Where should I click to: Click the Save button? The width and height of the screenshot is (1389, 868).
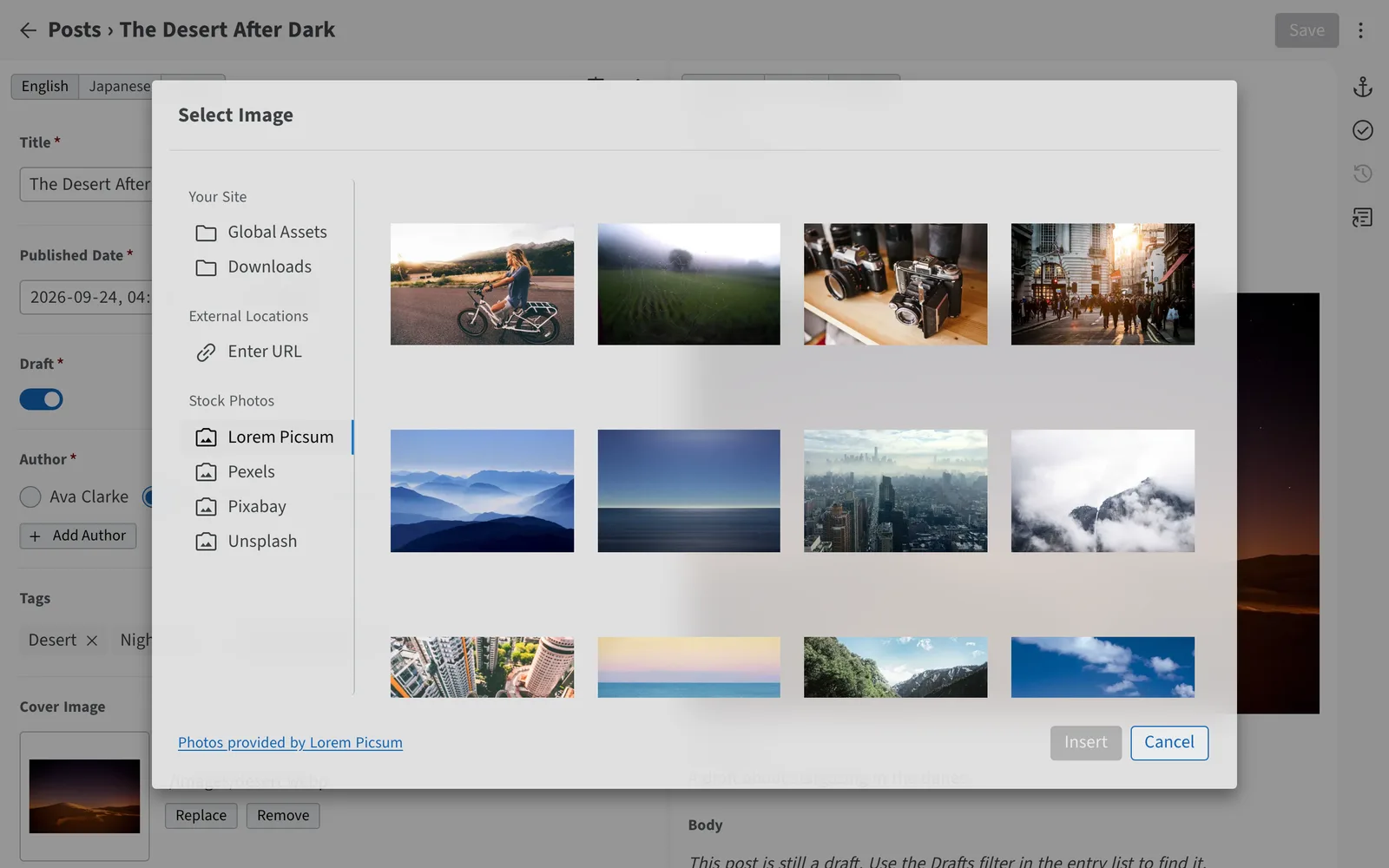(1307, 30)
